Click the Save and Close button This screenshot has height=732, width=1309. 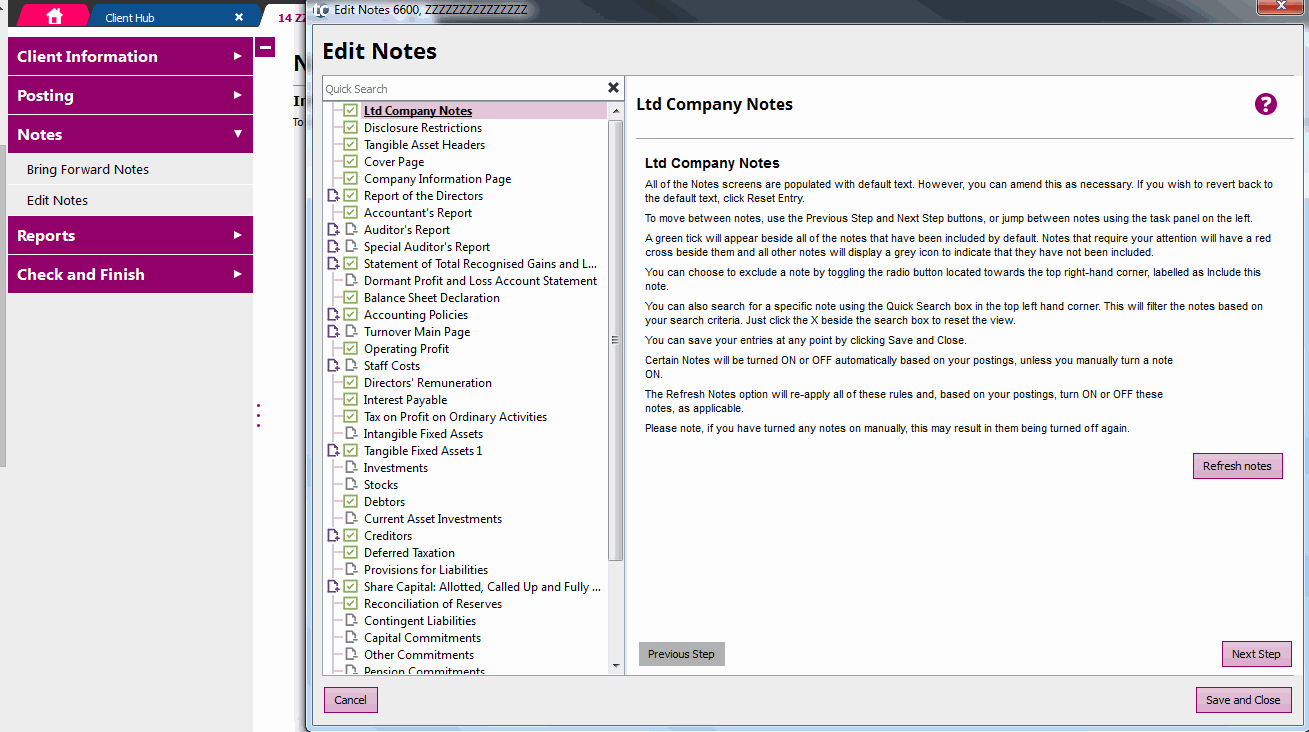pos(1243,700)
